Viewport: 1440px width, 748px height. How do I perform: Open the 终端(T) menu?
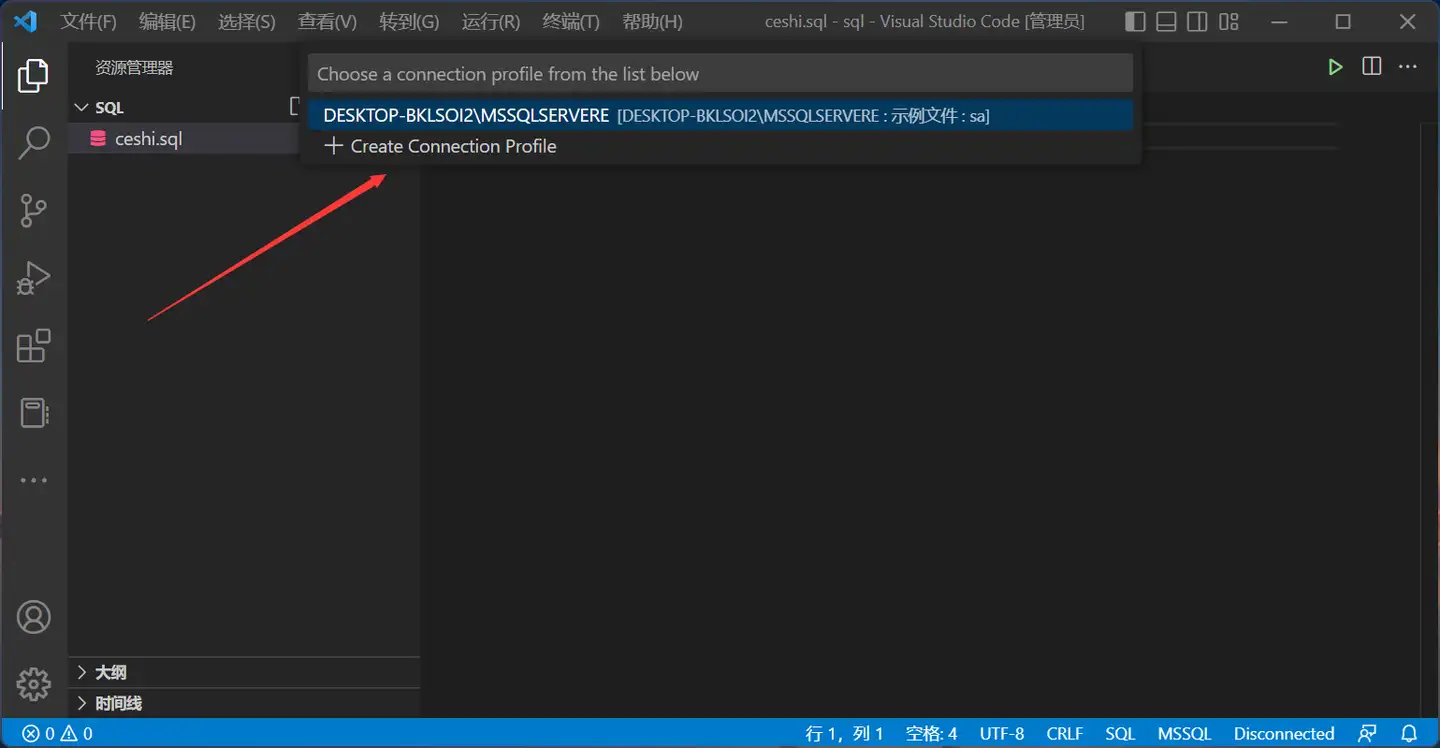(571, 21)
